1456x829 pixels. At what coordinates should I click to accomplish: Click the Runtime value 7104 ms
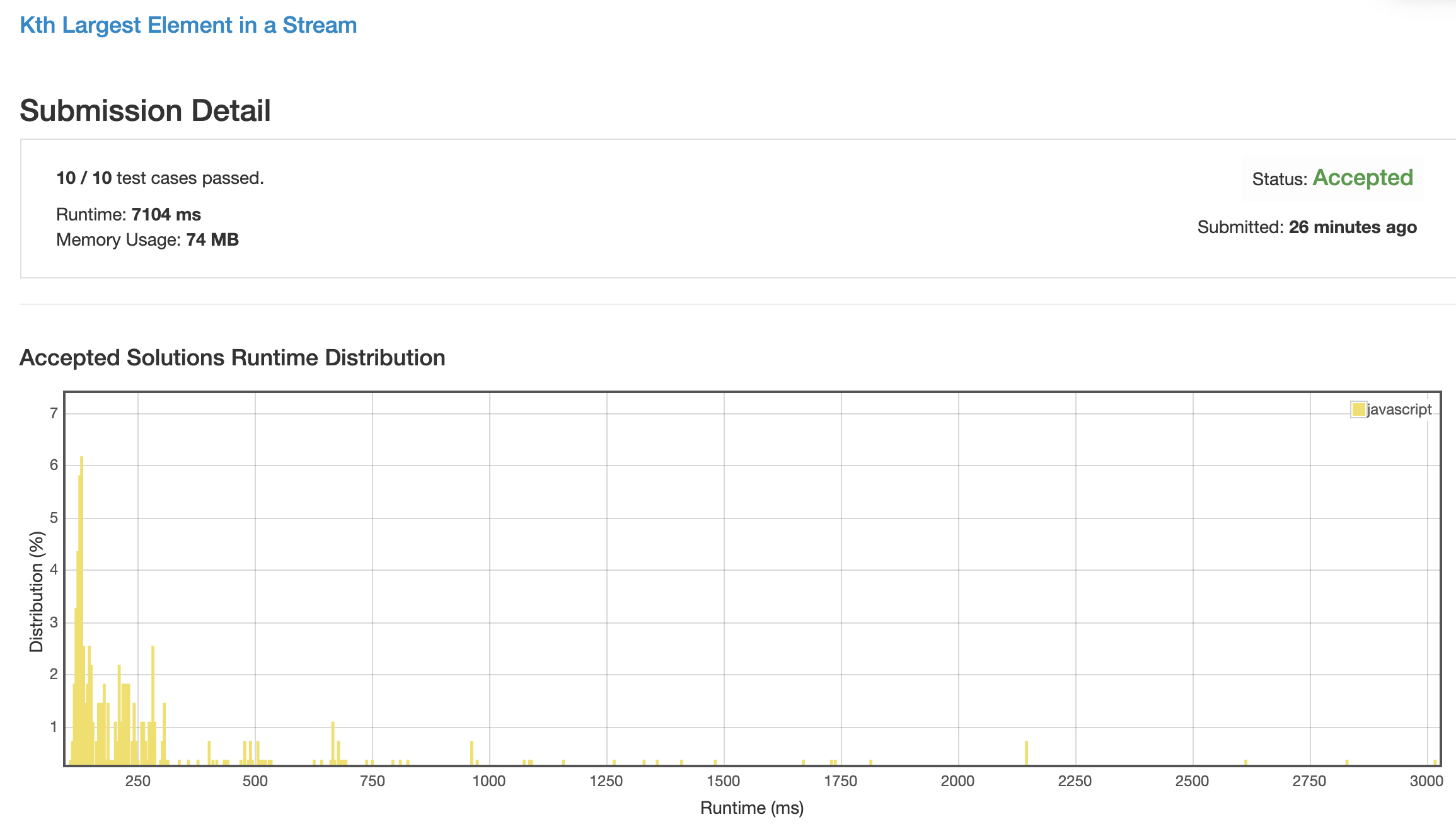click(166, 215)
